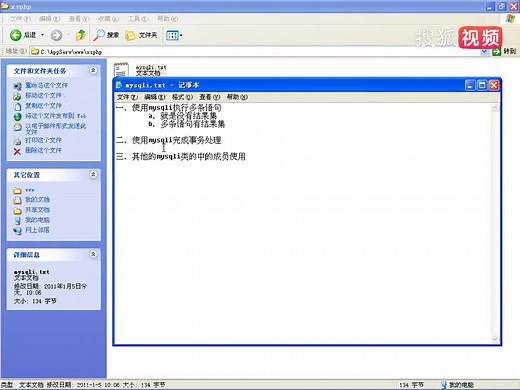Open Explorer Tools menu
Screen dimensions: 520x390
[x=138, y=19]
